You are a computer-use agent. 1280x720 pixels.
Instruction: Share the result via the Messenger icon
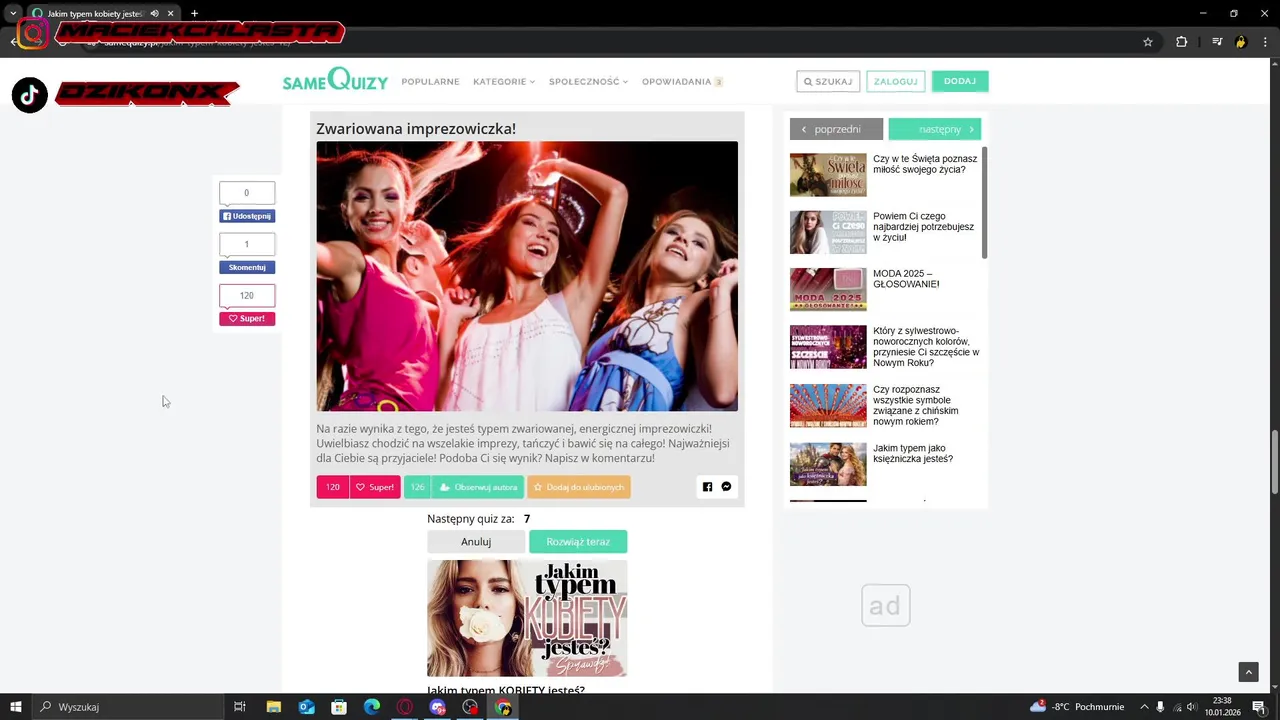tap(726, 487)
